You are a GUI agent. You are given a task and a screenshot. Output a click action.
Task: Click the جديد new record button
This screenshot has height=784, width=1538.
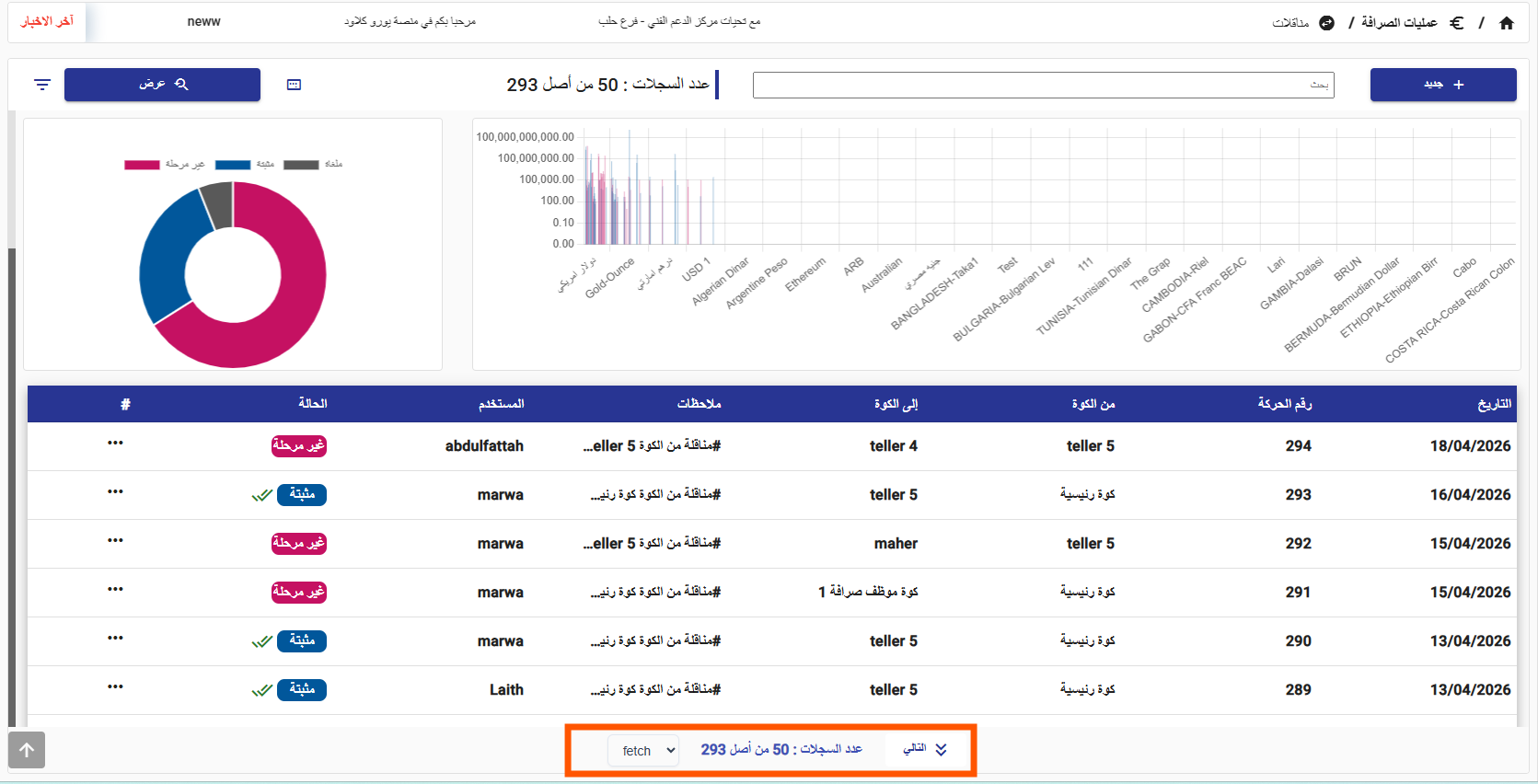[x=1442, y=85]
